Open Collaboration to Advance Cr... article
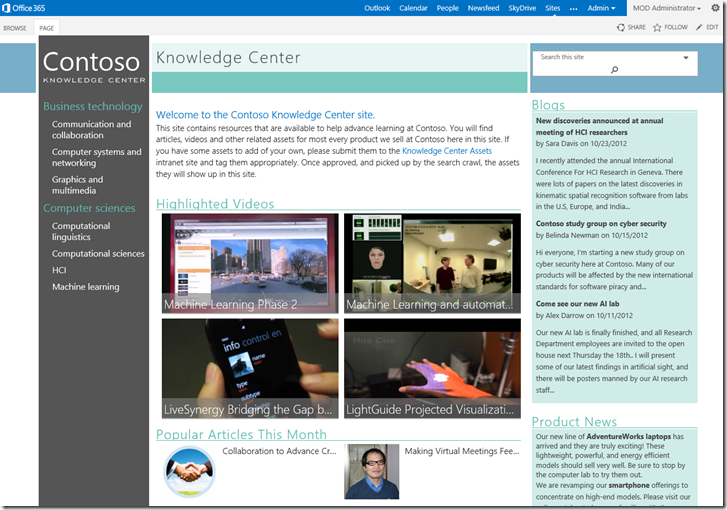The height and width of the screenshot is (510, 727). 279,451
